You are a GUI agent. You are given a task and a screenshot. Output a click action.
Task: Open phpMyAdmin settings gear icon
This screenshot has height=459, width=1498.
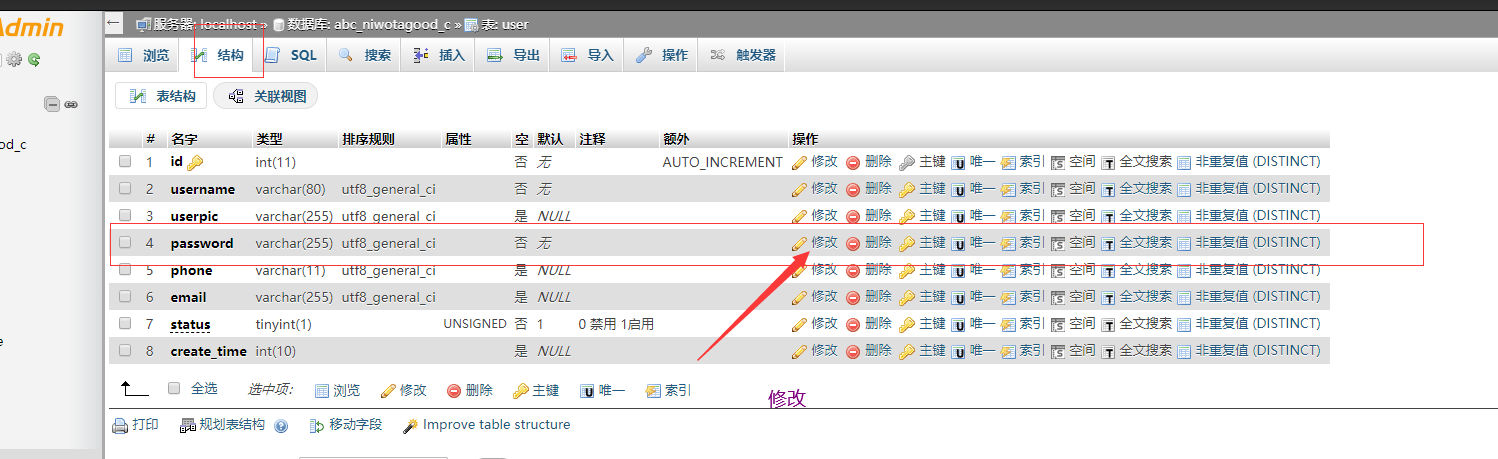coord(14,60)
